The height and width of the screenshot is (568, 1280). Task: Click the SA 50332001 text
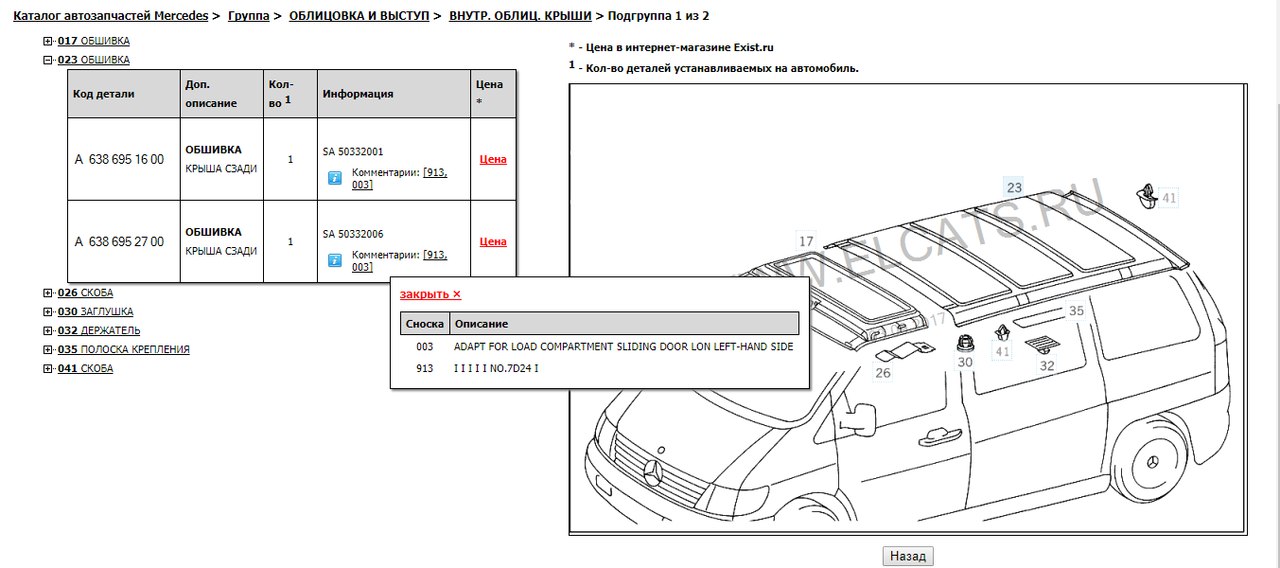[353, 152]
